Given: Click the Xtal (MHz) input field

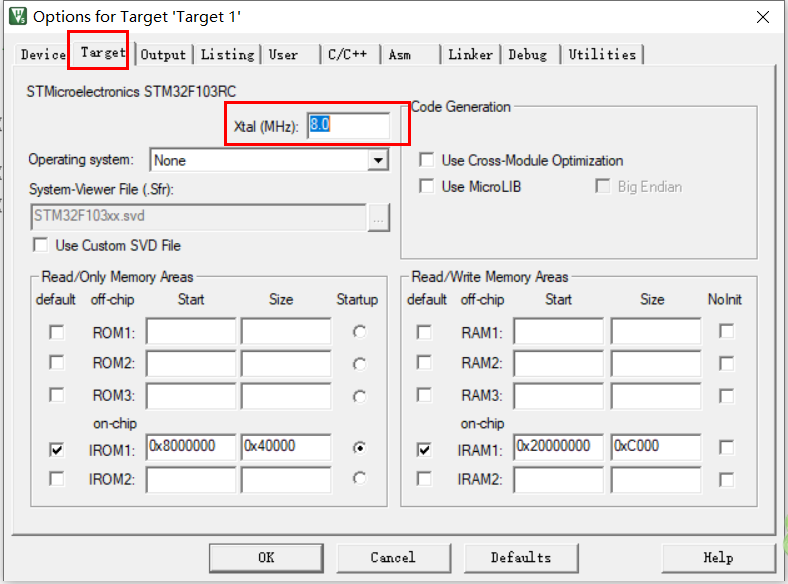Looking at the screenshot, I should [348, 125].
